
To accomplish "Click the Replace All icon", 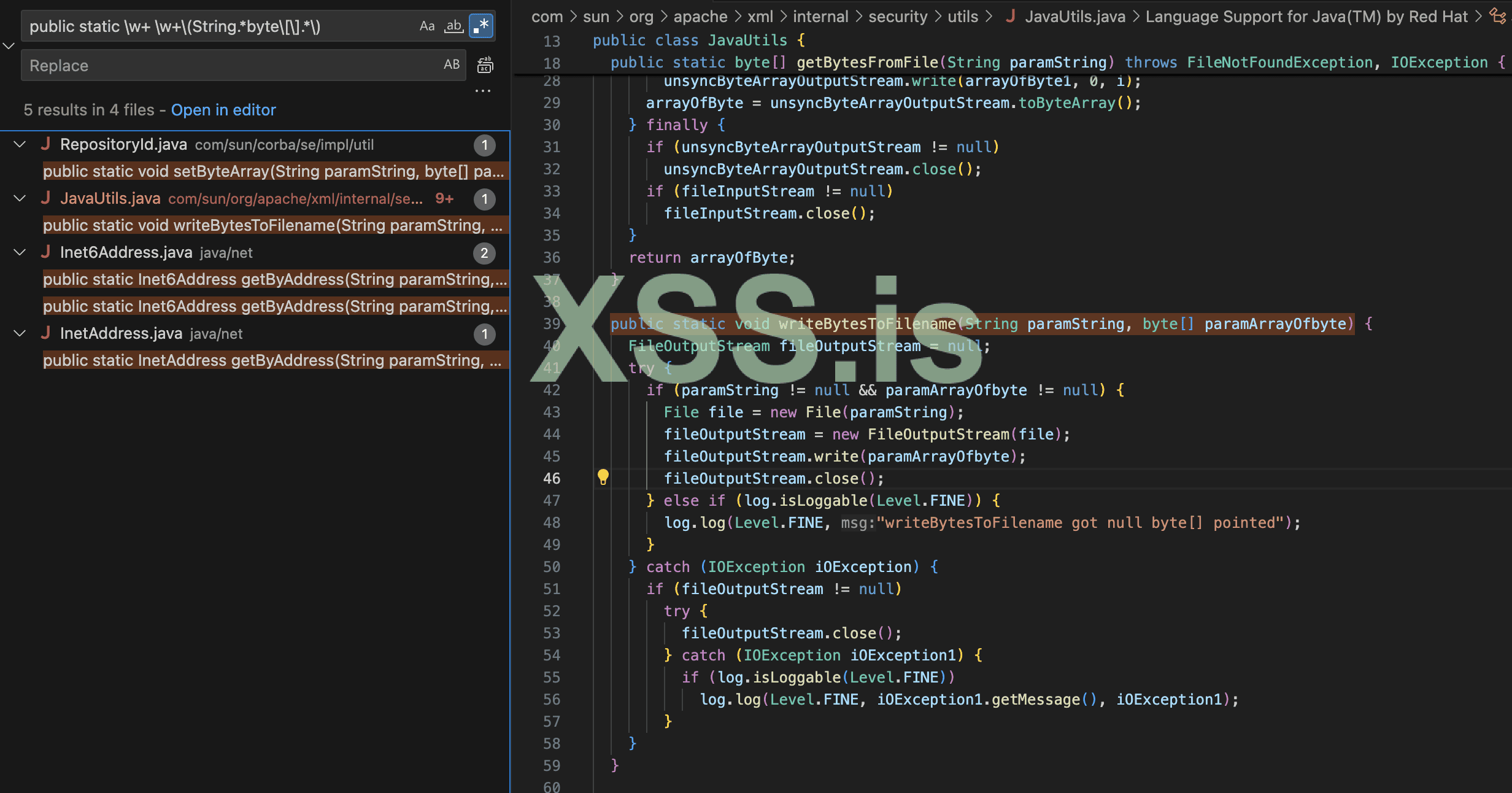I will pos(485,64).
